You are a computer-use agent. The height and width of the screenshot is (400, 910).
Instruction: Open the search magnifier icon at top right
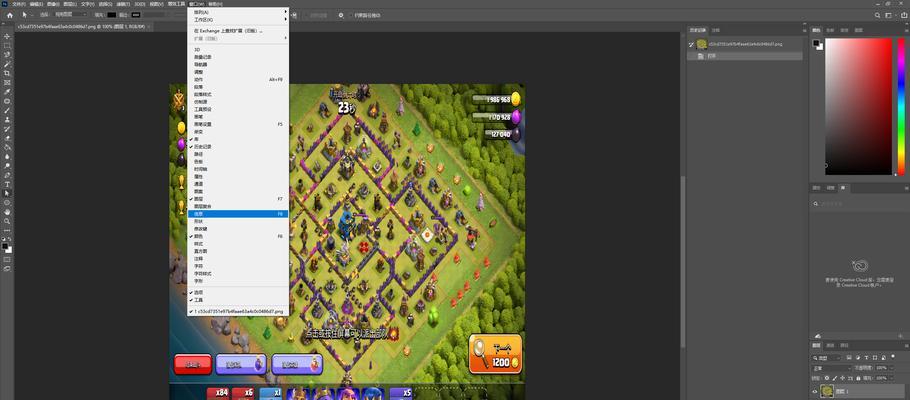coord(879,15)
